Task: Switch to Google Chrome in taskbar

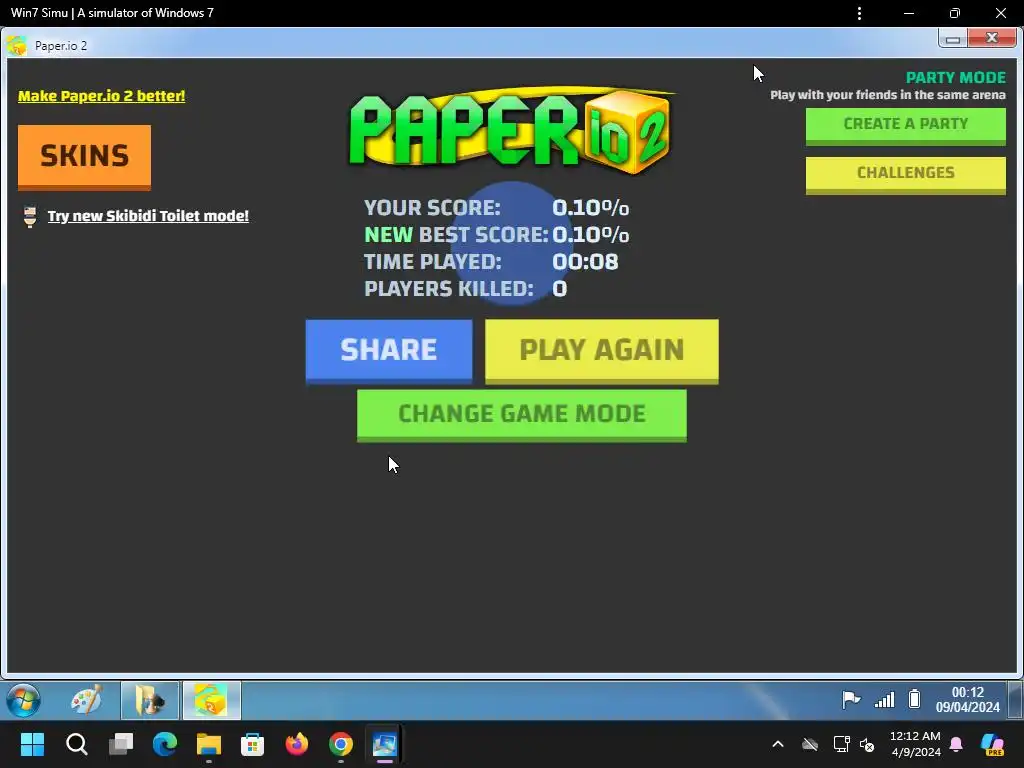Action: tap(340, 744)
